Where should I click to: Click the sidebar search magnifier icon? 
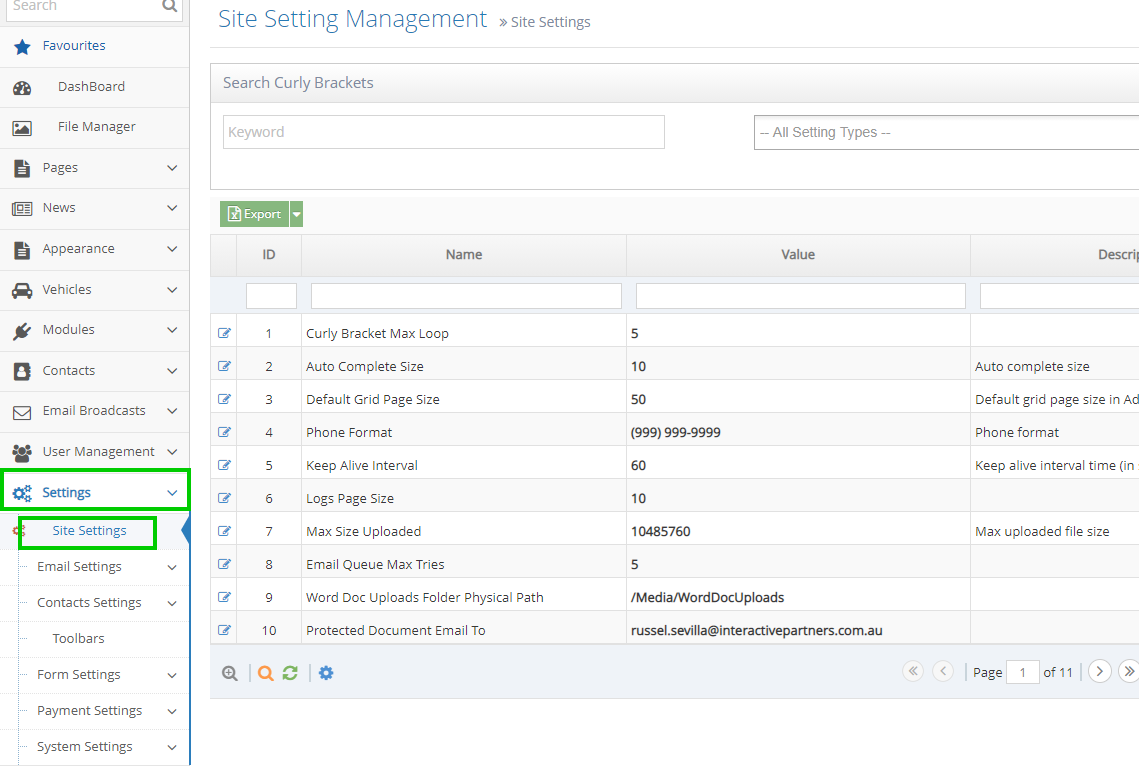click(x=170, y=6)
